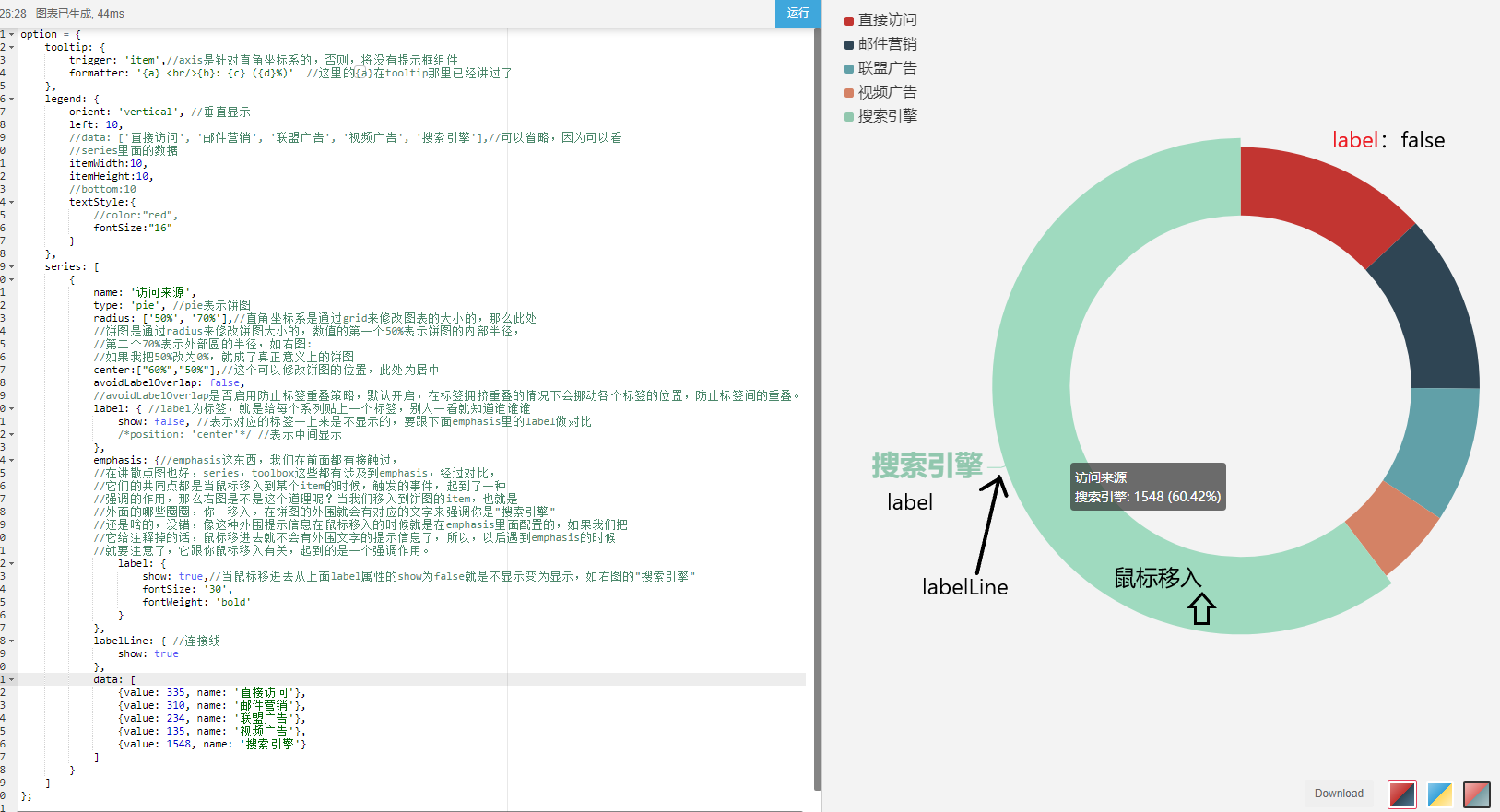
Task: Click the code line 'itemHeight:10,'
Action: (x=112, y=176)
